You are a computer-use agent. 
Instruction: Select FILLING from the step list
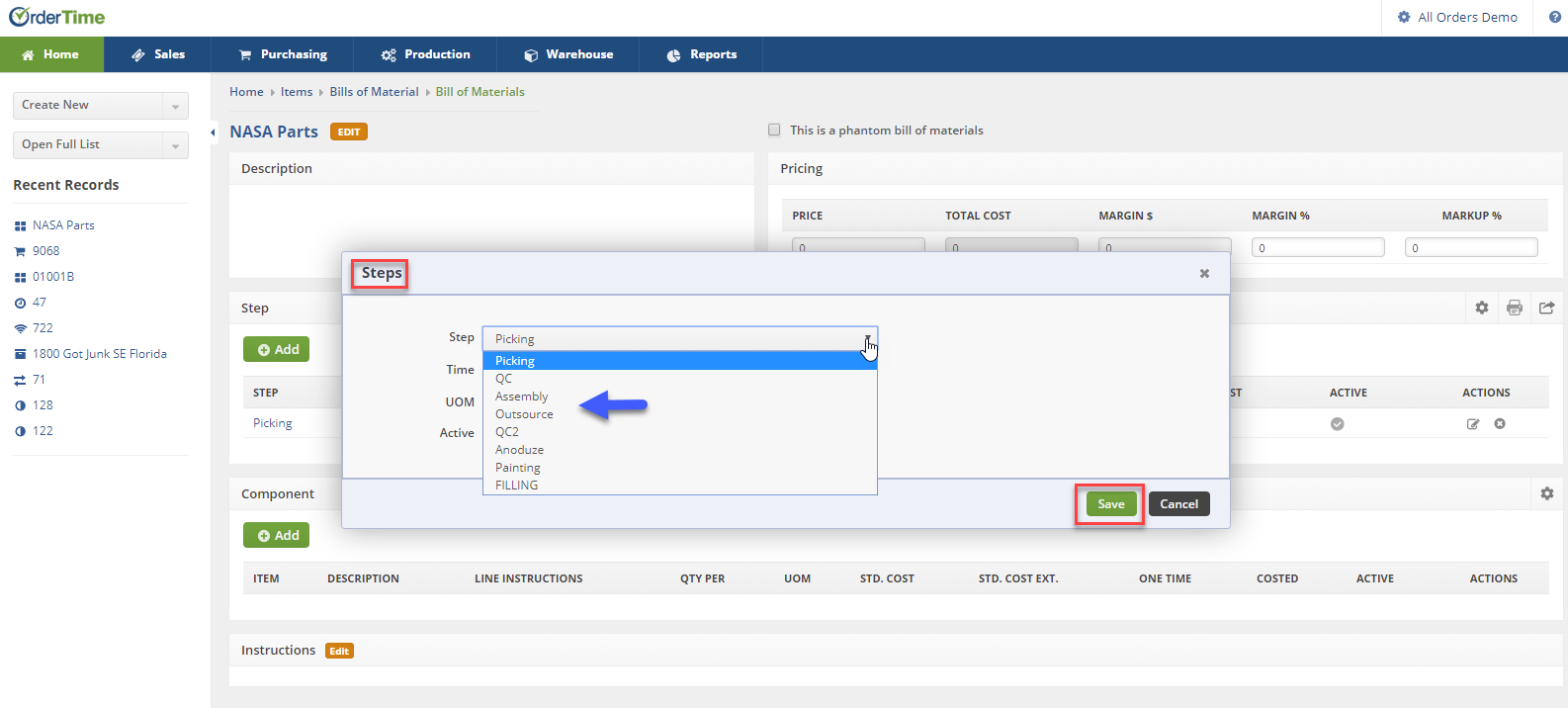[679, 486]
